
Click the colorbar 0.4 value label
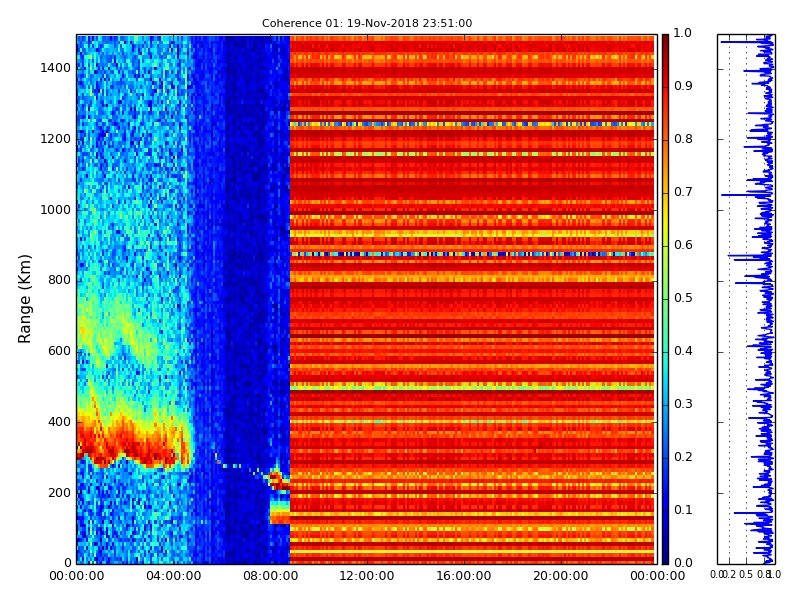point(683,352)
